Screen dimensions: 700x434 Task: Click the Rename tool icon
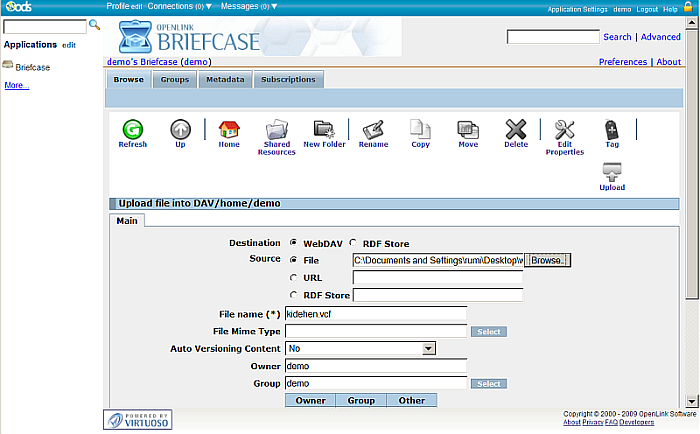click(373, 130)
